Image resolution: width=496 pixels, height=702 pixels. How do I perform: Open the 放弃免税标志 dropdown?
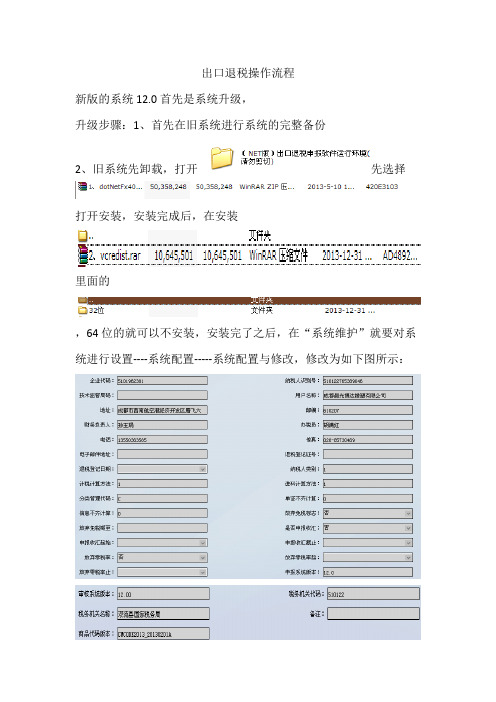[x=408, y=514]
